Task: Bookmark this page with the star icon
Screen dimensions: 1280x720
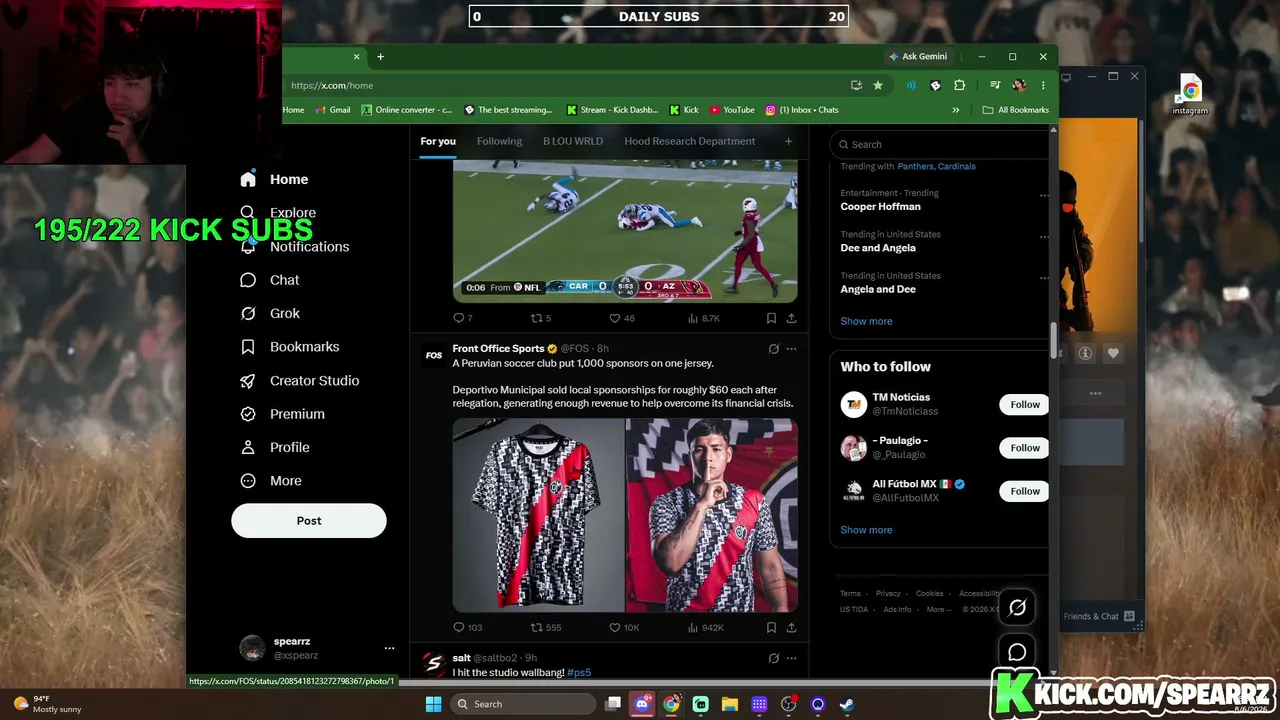Action: [878, 85]
